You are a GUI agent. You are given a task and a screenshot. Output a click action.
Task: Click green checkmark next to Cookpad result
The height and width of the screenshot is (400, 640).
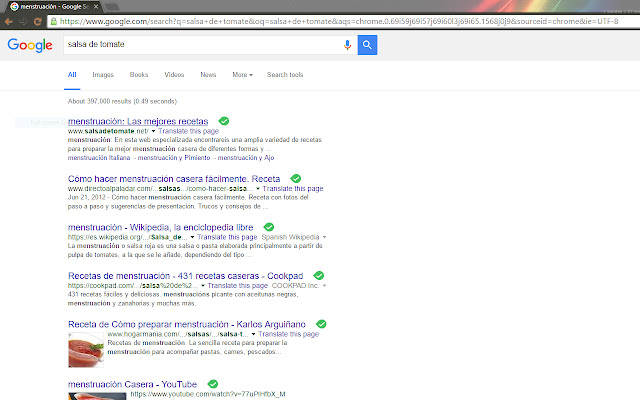point(319,276)
